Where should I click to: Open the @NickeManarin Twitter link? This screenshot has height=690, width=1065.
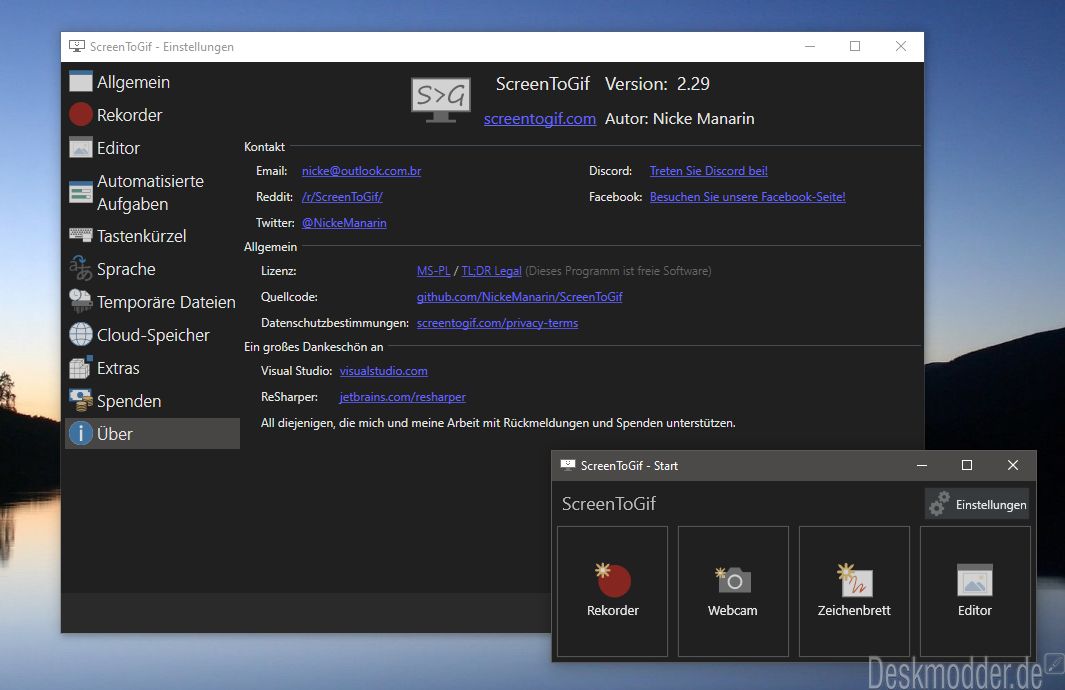[344, 222]
